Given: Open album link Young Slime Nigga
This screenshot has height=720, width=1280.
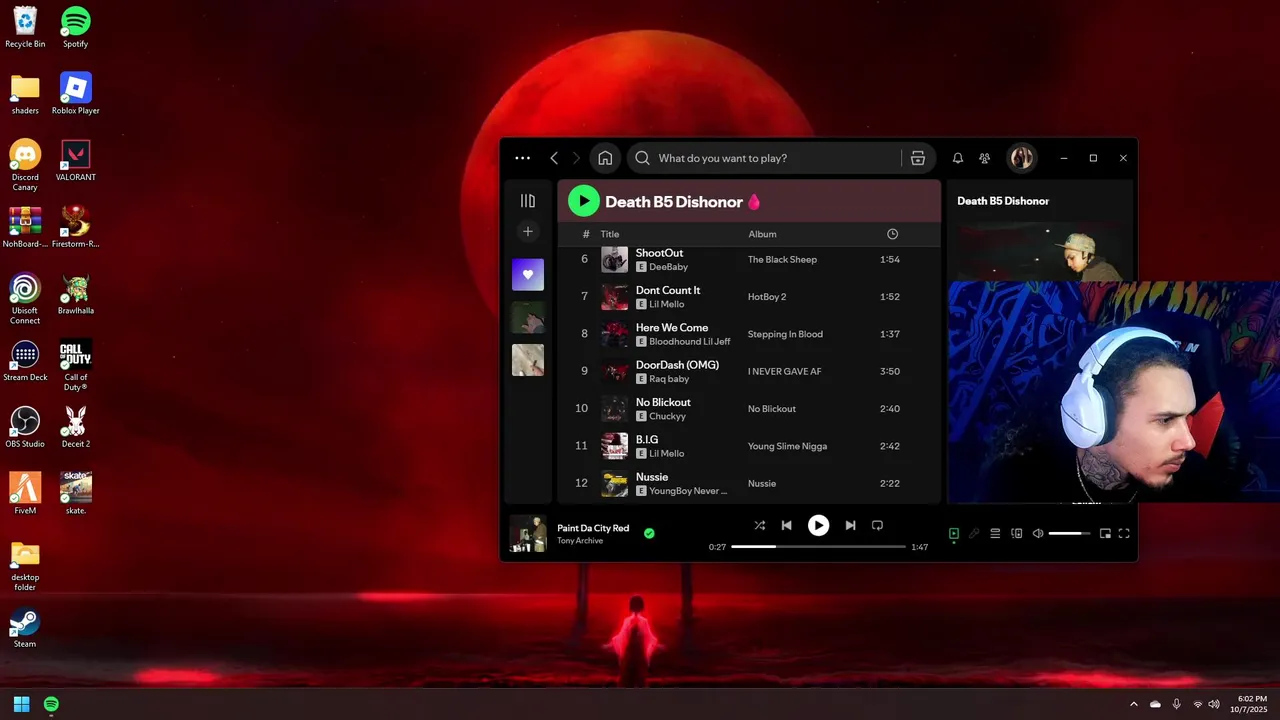Looking at the screenshot, I should point(787,446).
